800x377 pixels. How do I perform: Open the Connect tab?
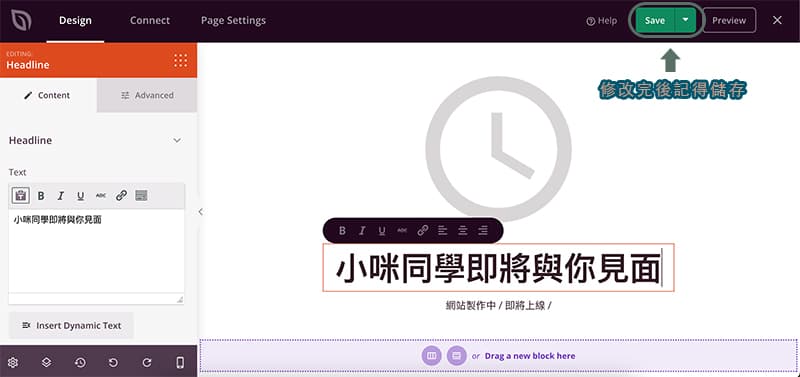point(149,20)
